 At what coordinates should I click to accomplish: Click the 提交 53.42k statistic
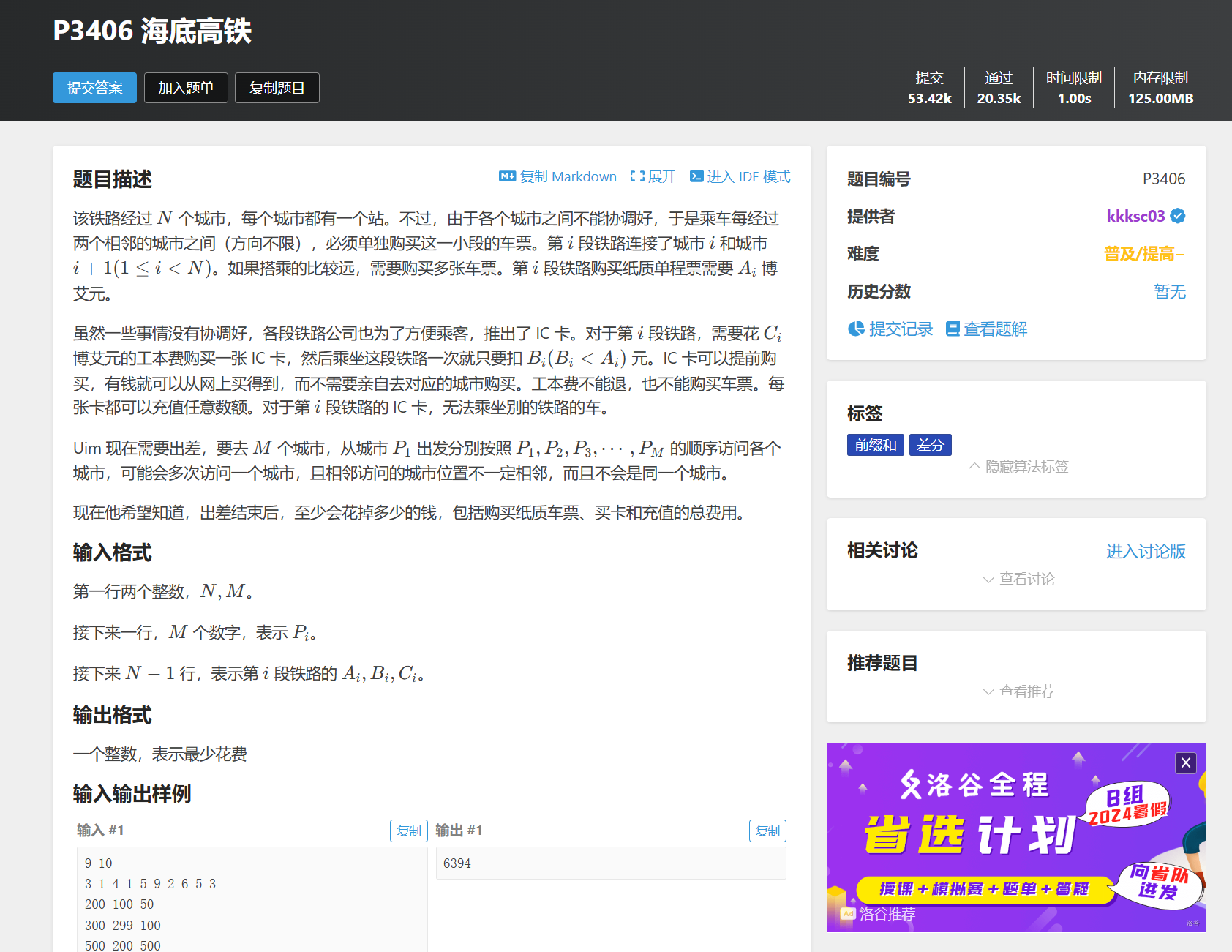point(929,88)
